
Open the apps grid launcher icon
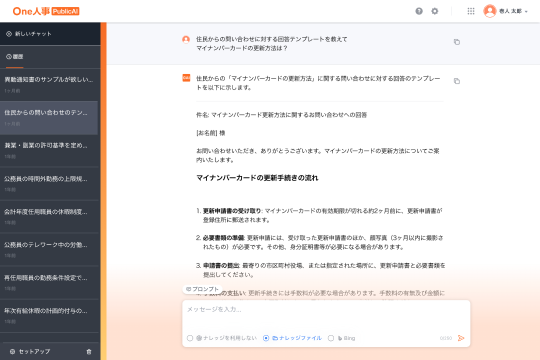[x=471, y=11]
